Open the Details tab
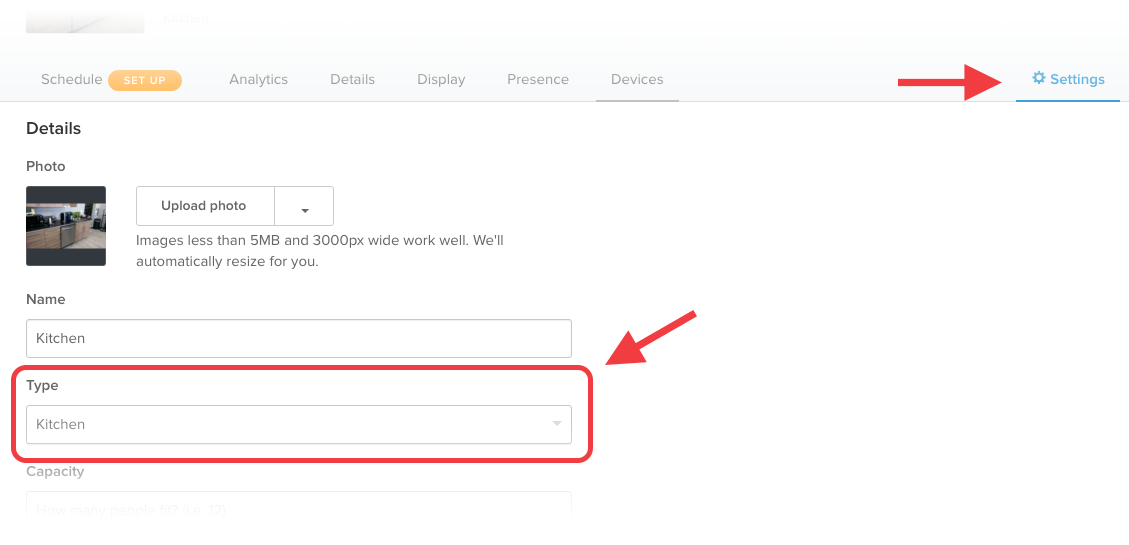The height and width of the screenshot is (545, 1129). (353, 79)
